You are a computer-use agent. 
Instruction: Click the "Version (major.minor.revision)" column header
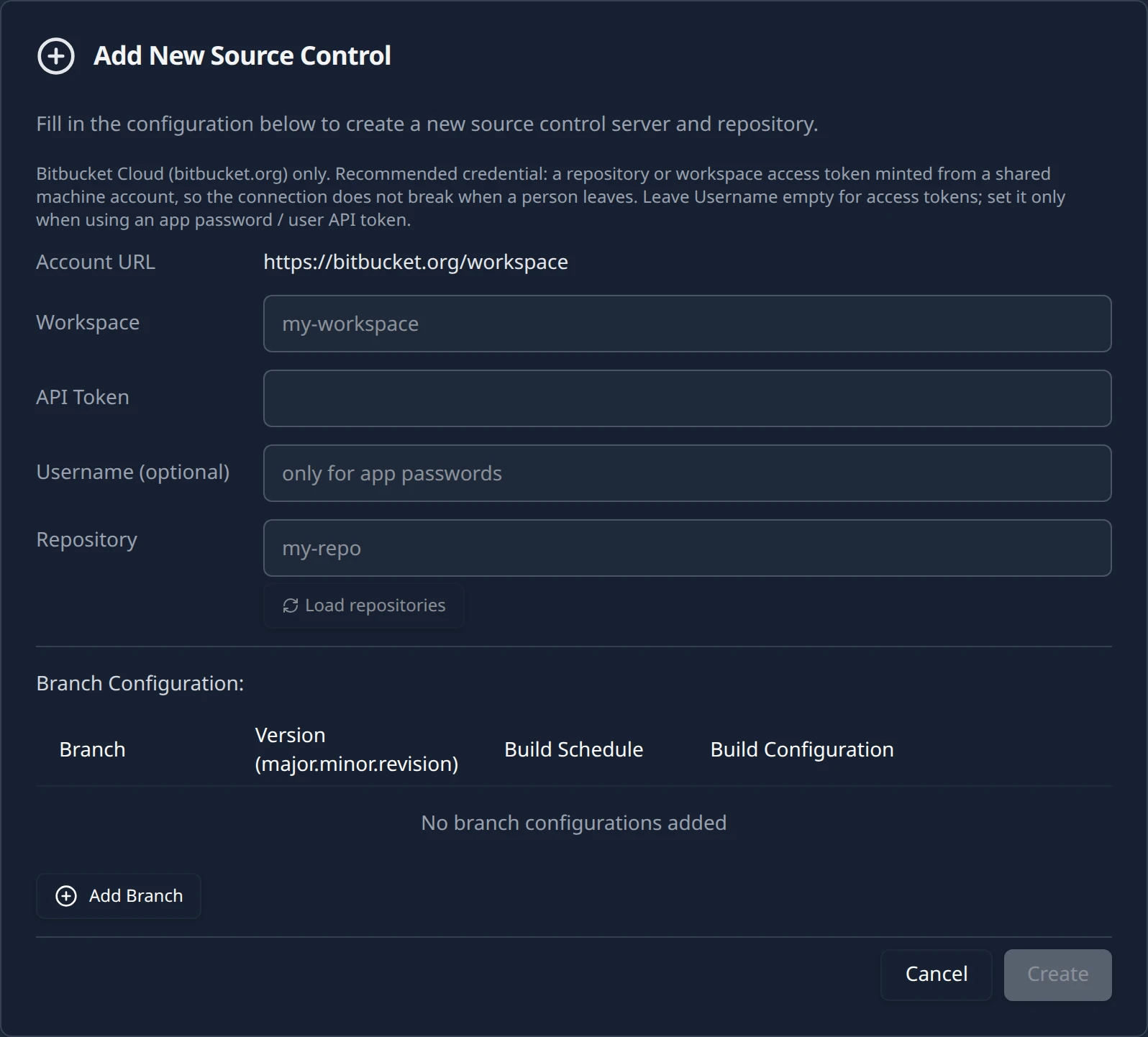(357, 749)
